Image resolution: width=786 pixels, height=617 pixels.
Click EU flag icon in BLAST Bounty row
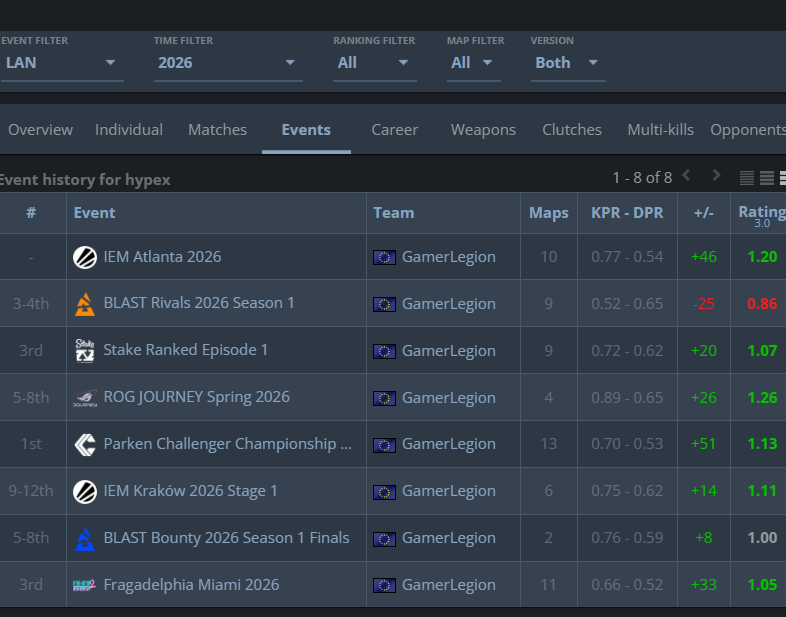pyautogui.click(x=384, y=539)
